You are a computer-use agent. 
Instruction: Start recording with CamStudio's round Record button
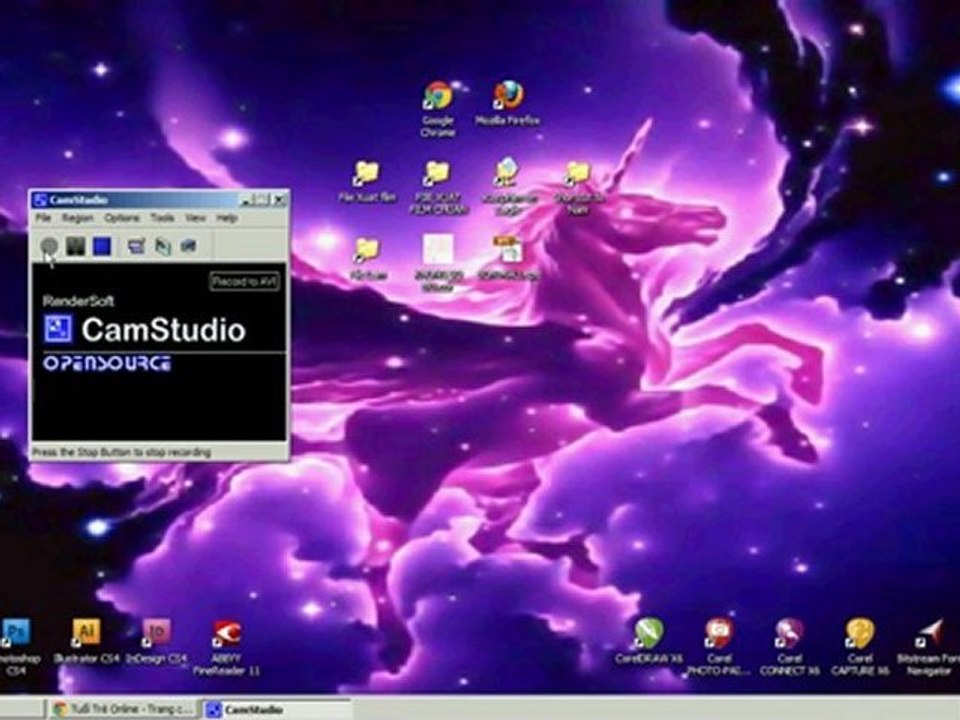click(49, 246)
